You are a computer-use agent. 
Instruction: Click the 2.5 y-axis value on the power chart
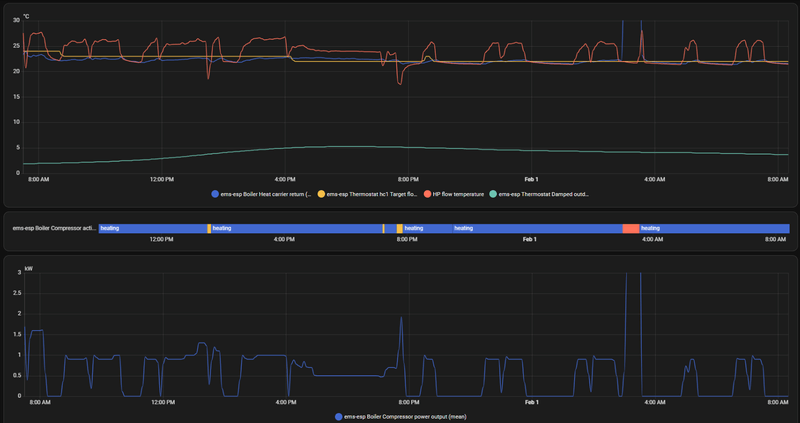coord(16,293)
